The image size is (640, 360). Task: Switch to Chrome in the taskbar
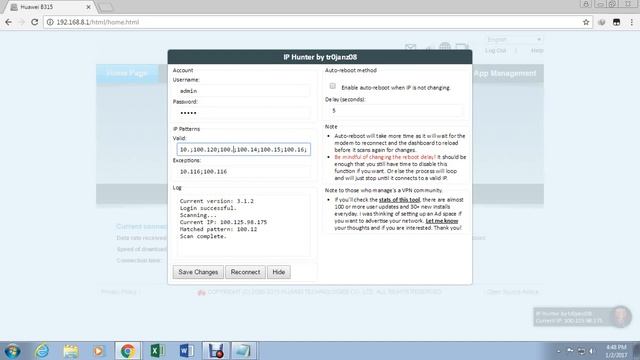point(128,351)
